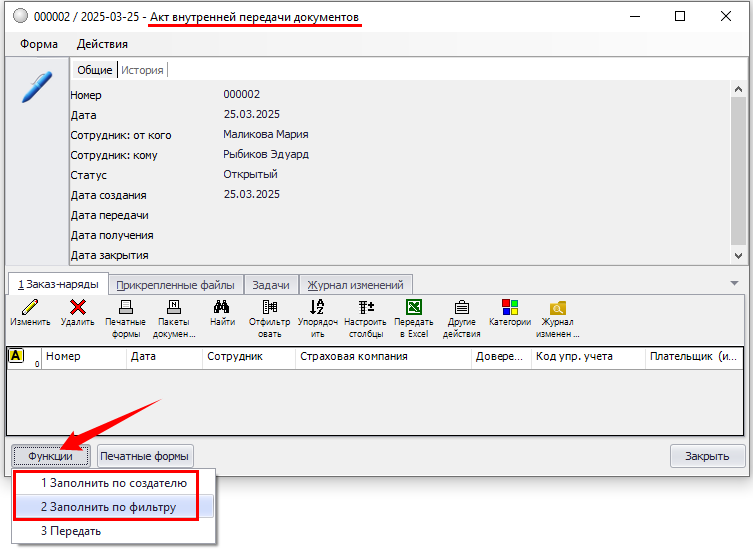Choose Заполнить по фильтру menu entry
The image size is (753, 552).
pos(108,507)
